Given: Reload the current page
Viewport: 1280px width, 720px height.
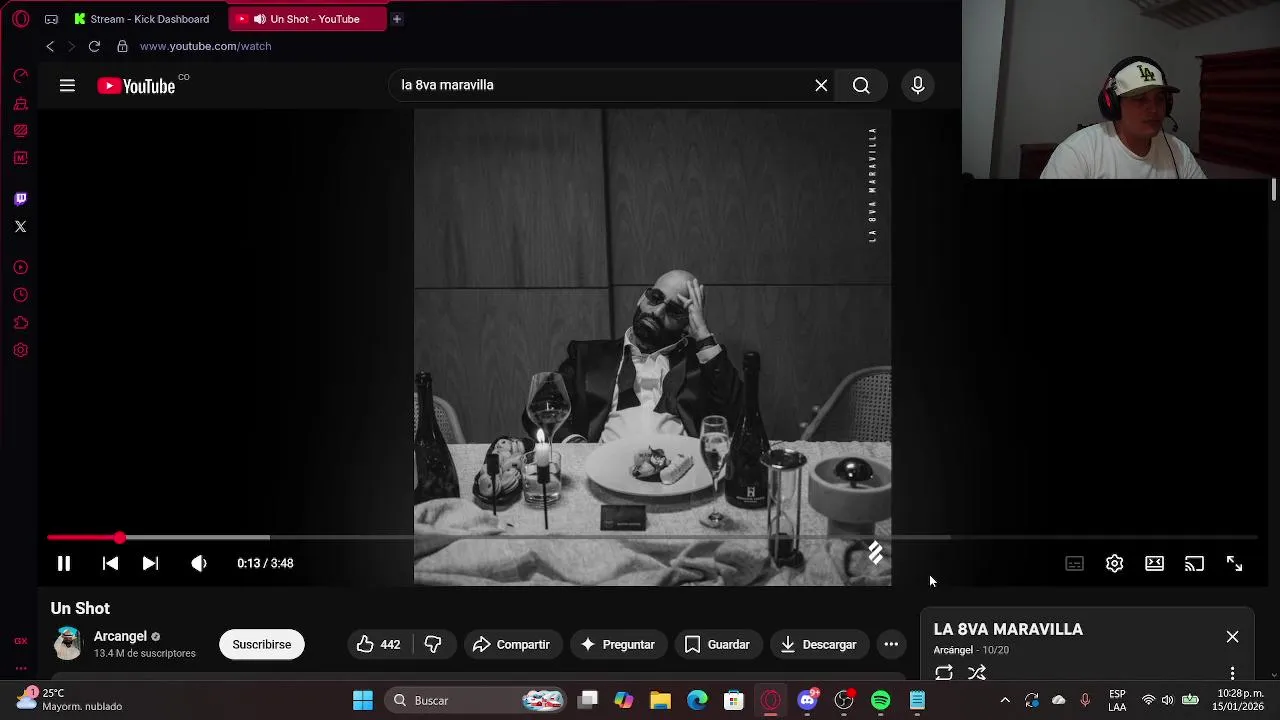Looking at the screenshot, I should [94, 46].
